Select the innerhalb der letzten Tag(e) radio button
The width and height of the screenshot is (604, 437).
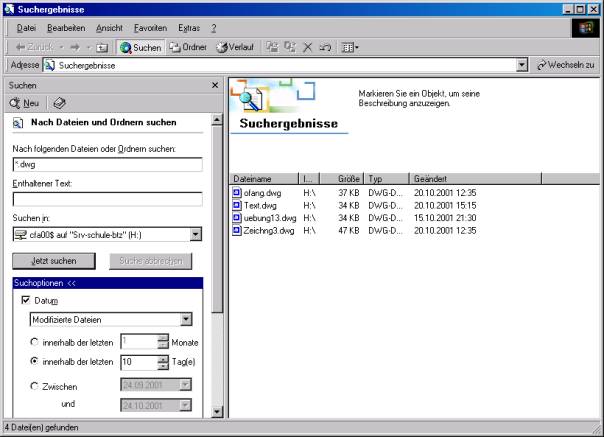click(34, 361)
